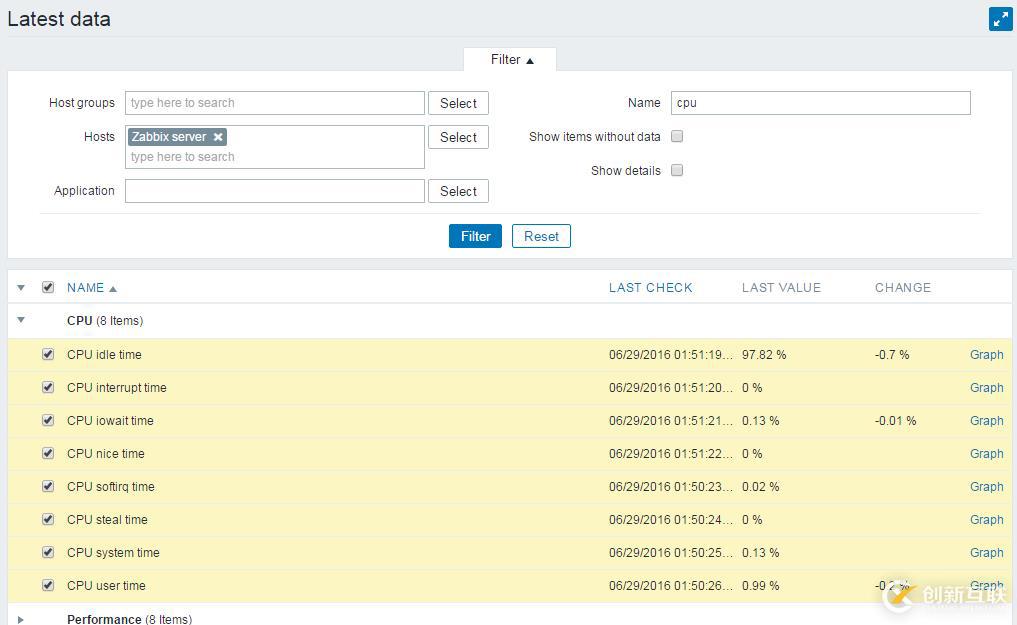Enable Show items without data

[x=677, y=137]
